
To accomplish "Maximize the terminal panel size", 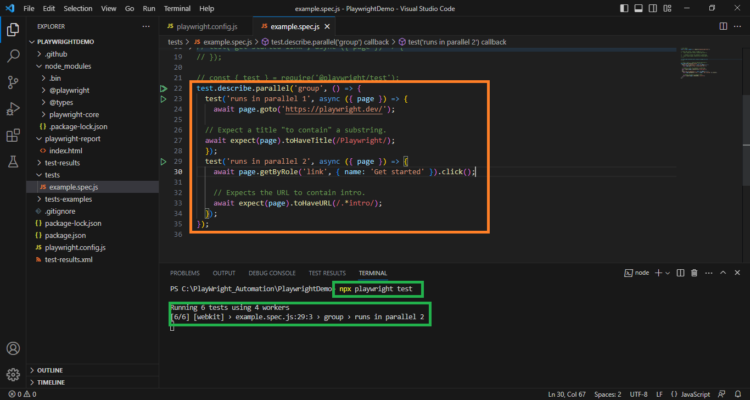I will tap(722, 272).
